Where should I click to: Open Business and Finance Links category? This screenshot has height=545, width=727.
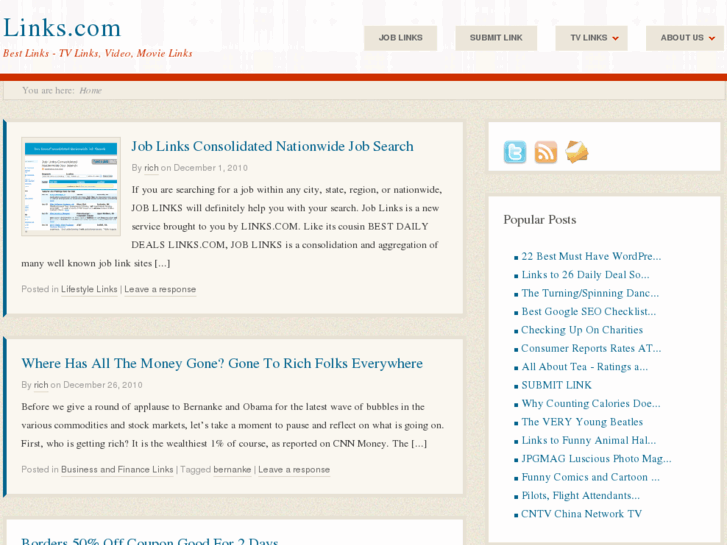(x=117, y=470)
